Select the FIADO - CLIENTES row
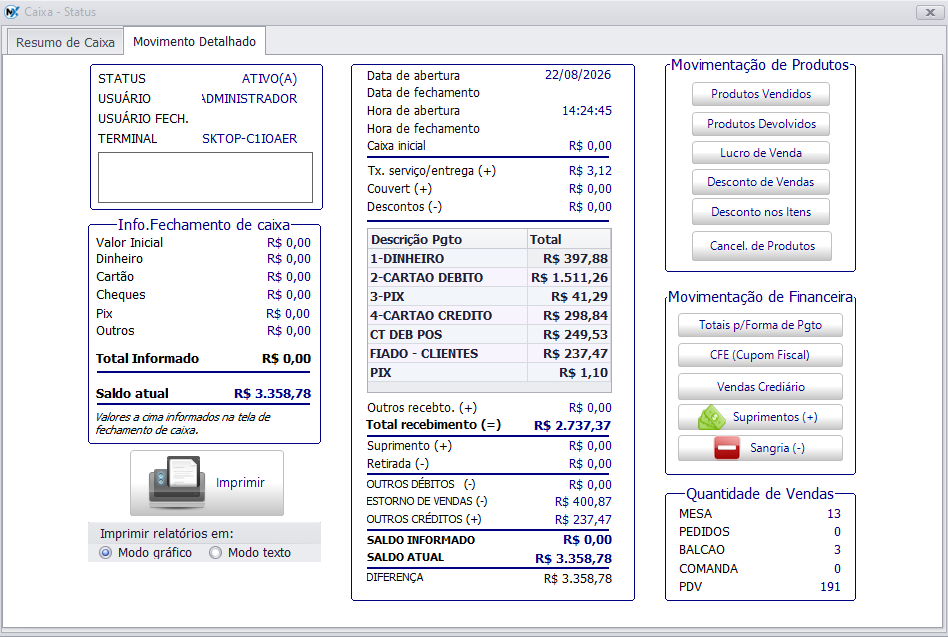 tap(489, 354)
